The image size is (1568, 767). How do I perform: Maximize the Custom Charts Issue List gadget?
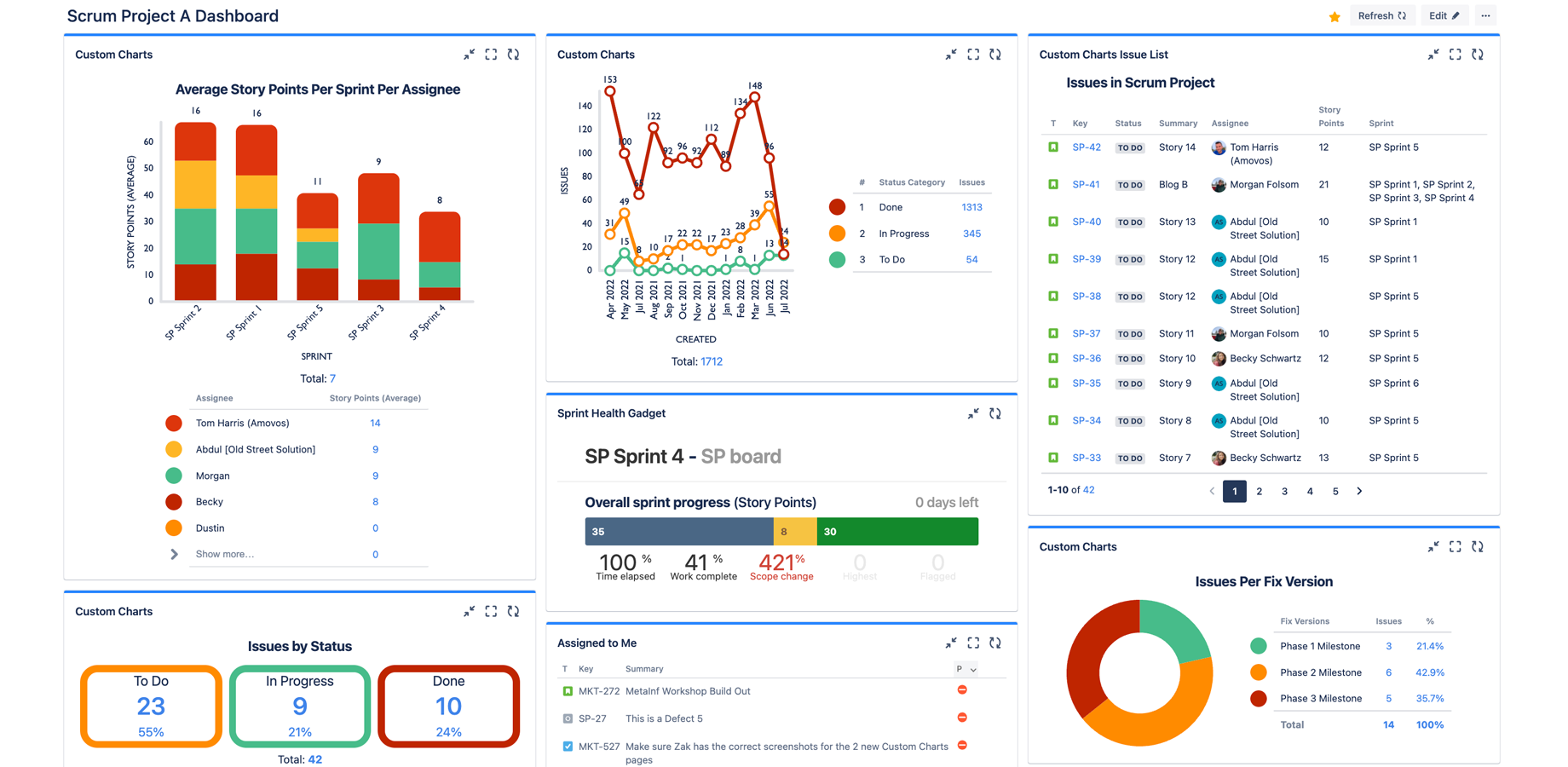(1455, 54)
